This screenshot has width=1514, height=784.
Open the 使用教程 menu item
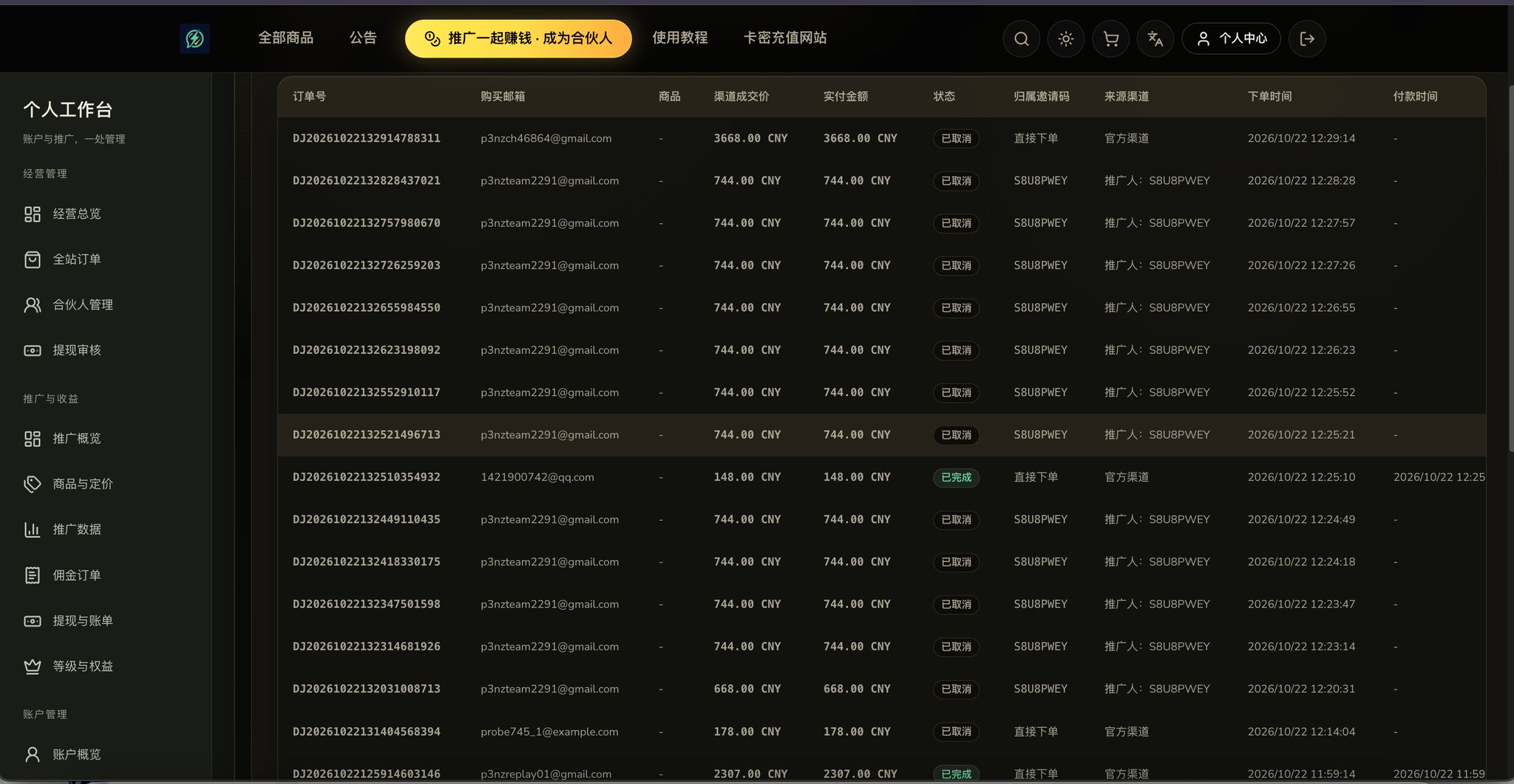tap(680, 38)
